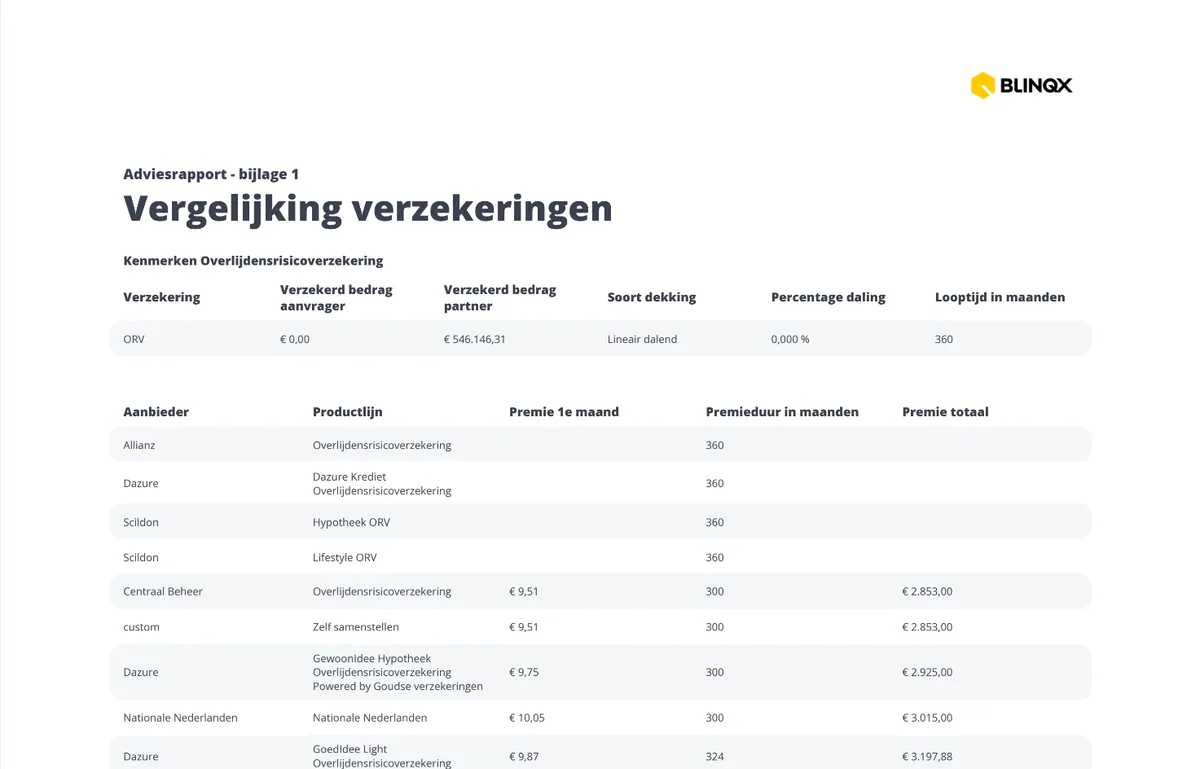
Task: Click the '0,000 %' value
Action: click(x=790, y=339)
